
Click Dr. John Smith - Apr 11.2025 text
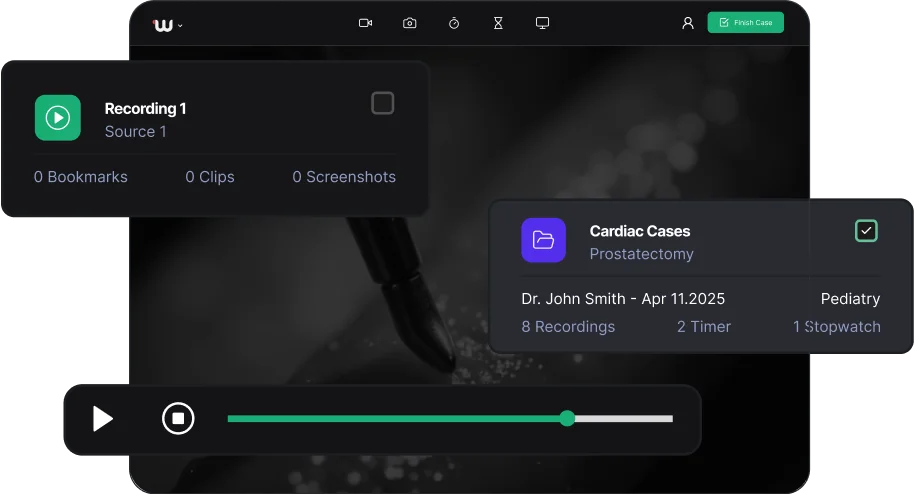point(623,299)
